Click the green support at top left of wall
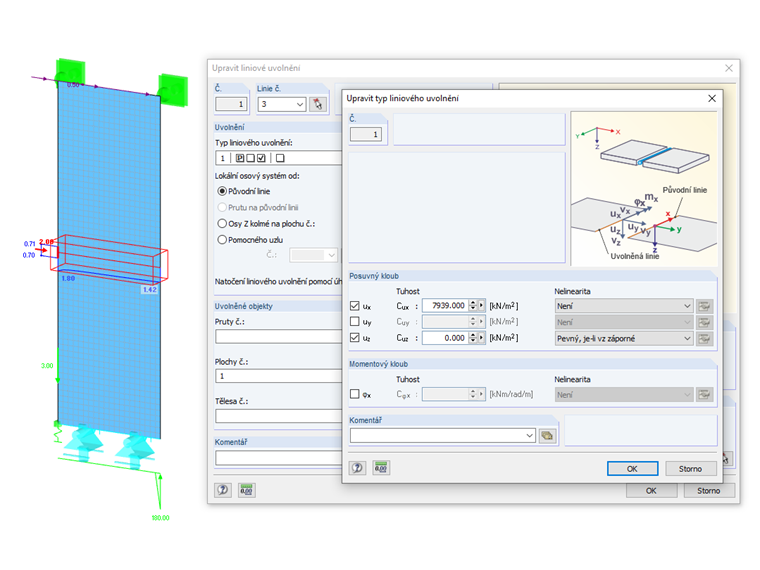The width and height of the screenshot is (760, 570). point(71,72)
